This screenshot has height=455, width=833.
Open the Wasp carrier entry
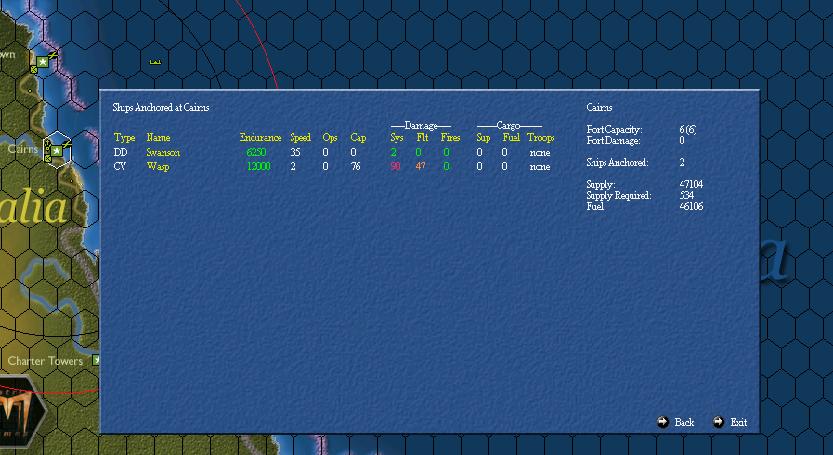(158, 166)
